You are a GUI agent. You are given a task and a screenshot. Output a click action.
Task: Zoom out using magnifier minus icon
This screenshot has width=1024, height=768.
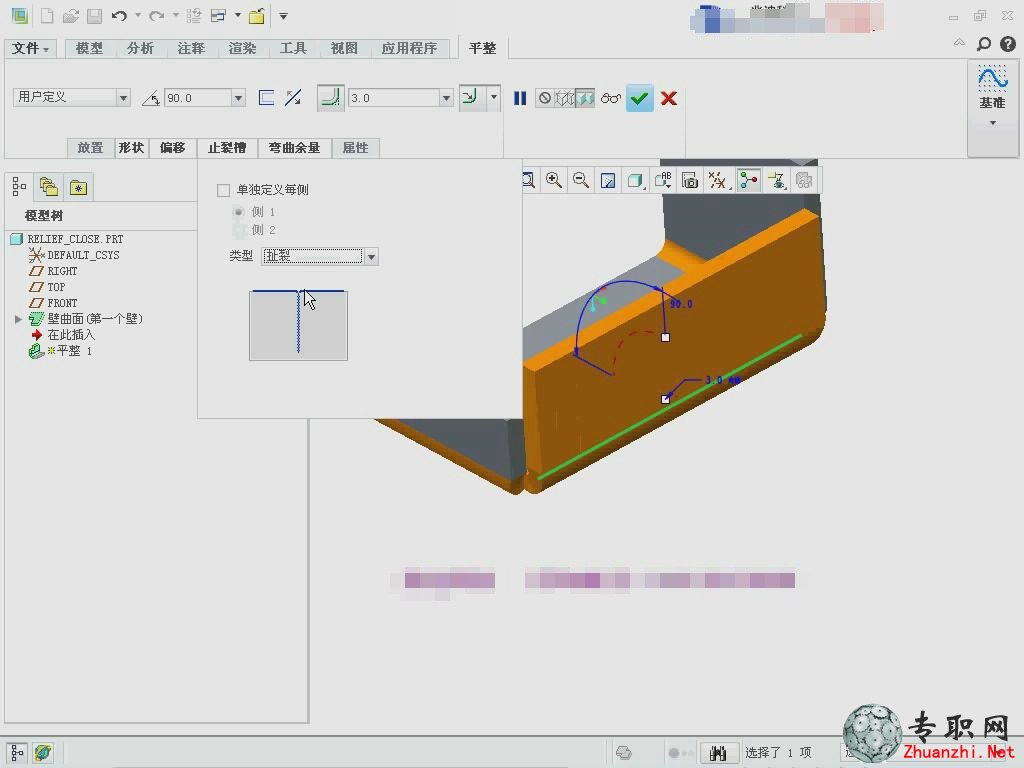coord(581,180)
